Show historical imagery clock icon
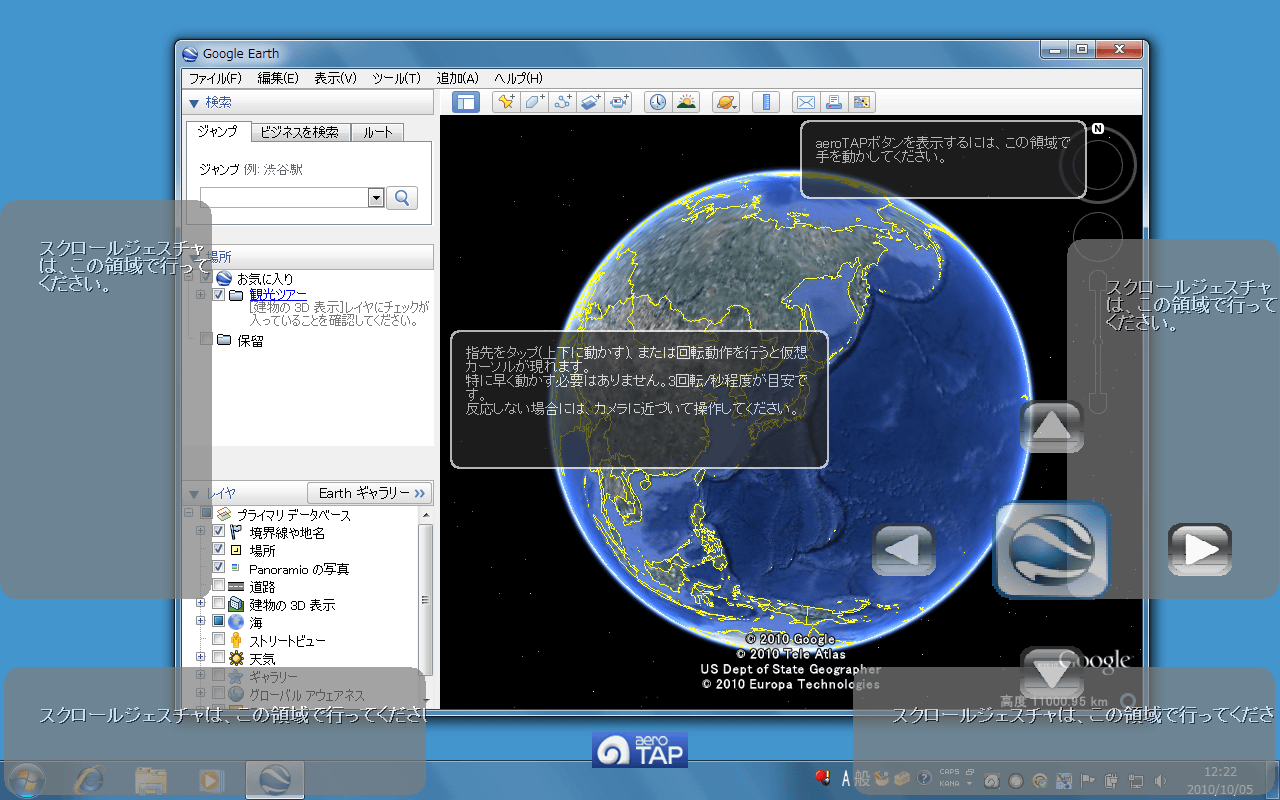This screenshot has height=800, width=1280. point(657,101)
